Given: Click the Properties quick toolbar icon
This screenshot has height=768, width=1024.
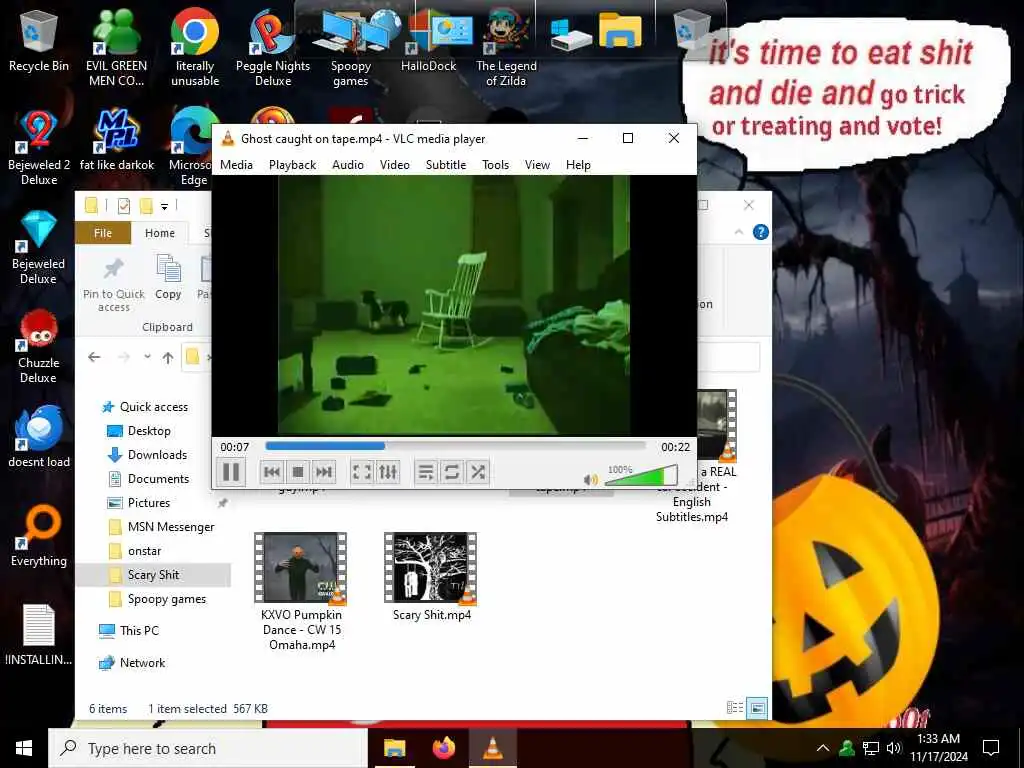Looking at the screenshot, I should [x=123, y=206].
